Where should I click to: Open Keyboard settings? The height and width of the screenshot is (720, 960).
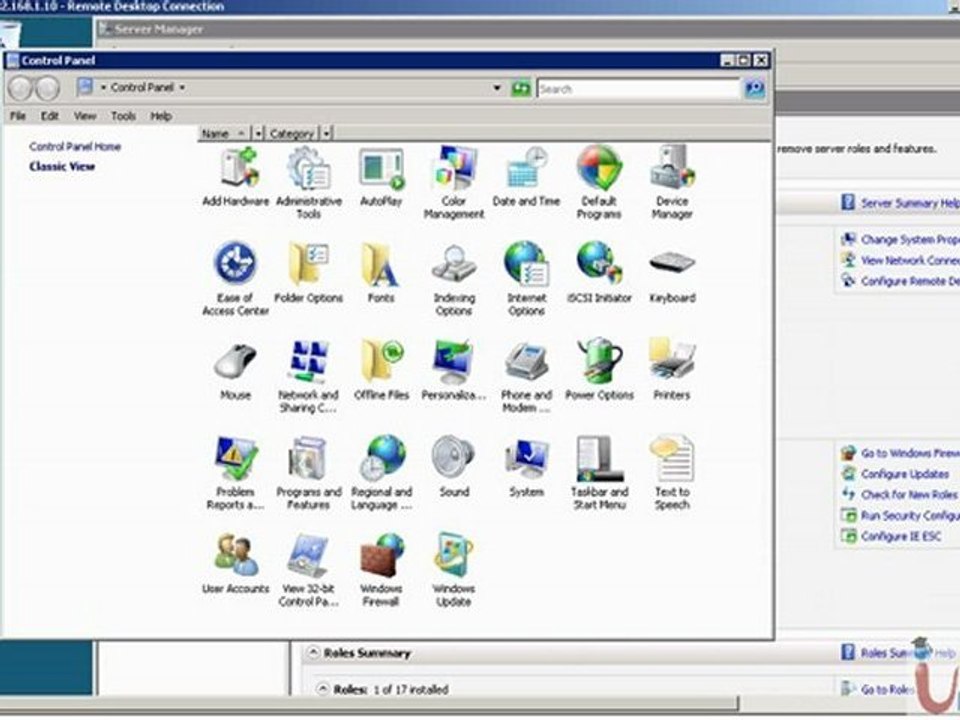tap(672, 274)
